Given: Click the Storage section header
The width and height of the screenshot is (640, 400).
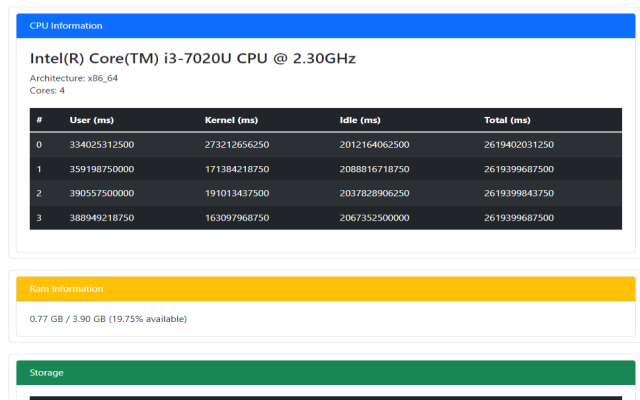Looking at the screenshot, I should click(326, 373).
